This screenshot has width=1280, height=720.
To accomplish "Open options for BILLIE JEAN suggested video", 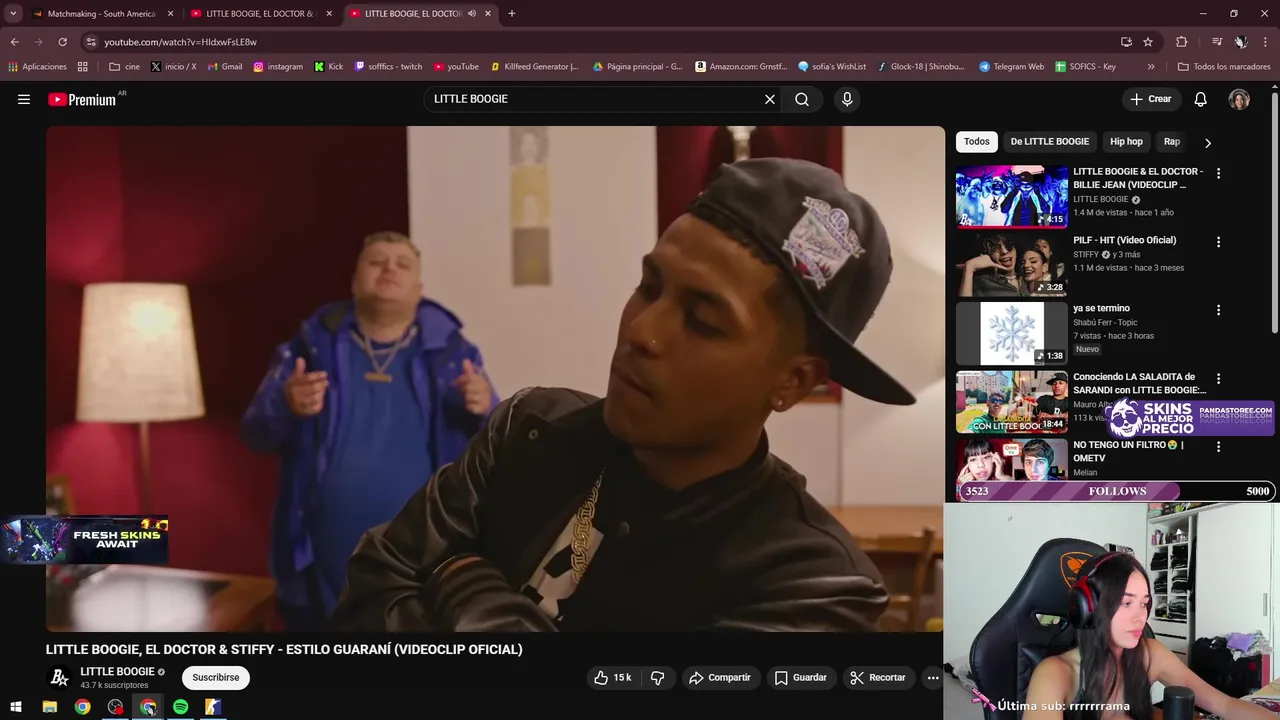I will [1218, 173].
